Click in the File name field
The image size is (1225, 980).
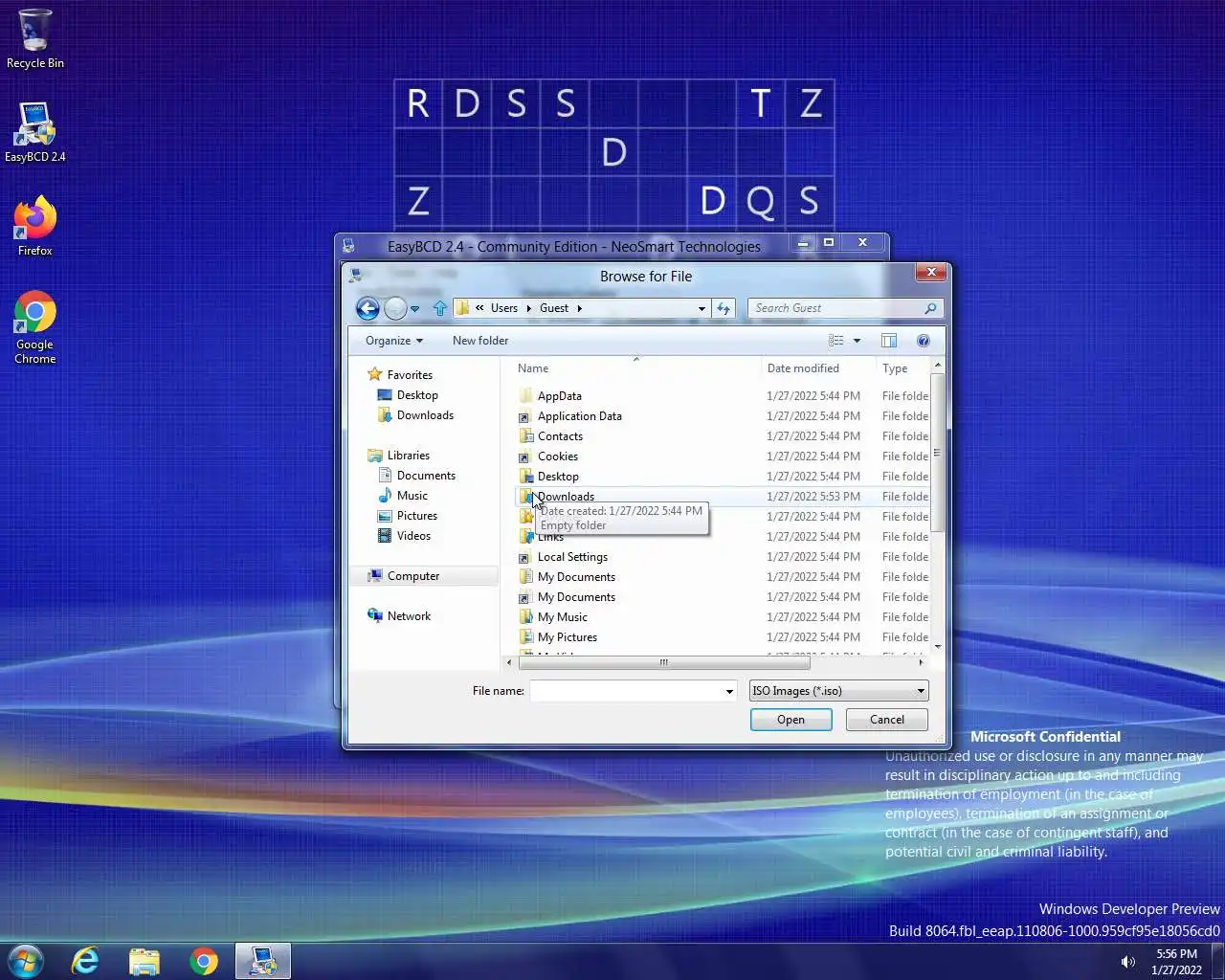pos(626,691)
